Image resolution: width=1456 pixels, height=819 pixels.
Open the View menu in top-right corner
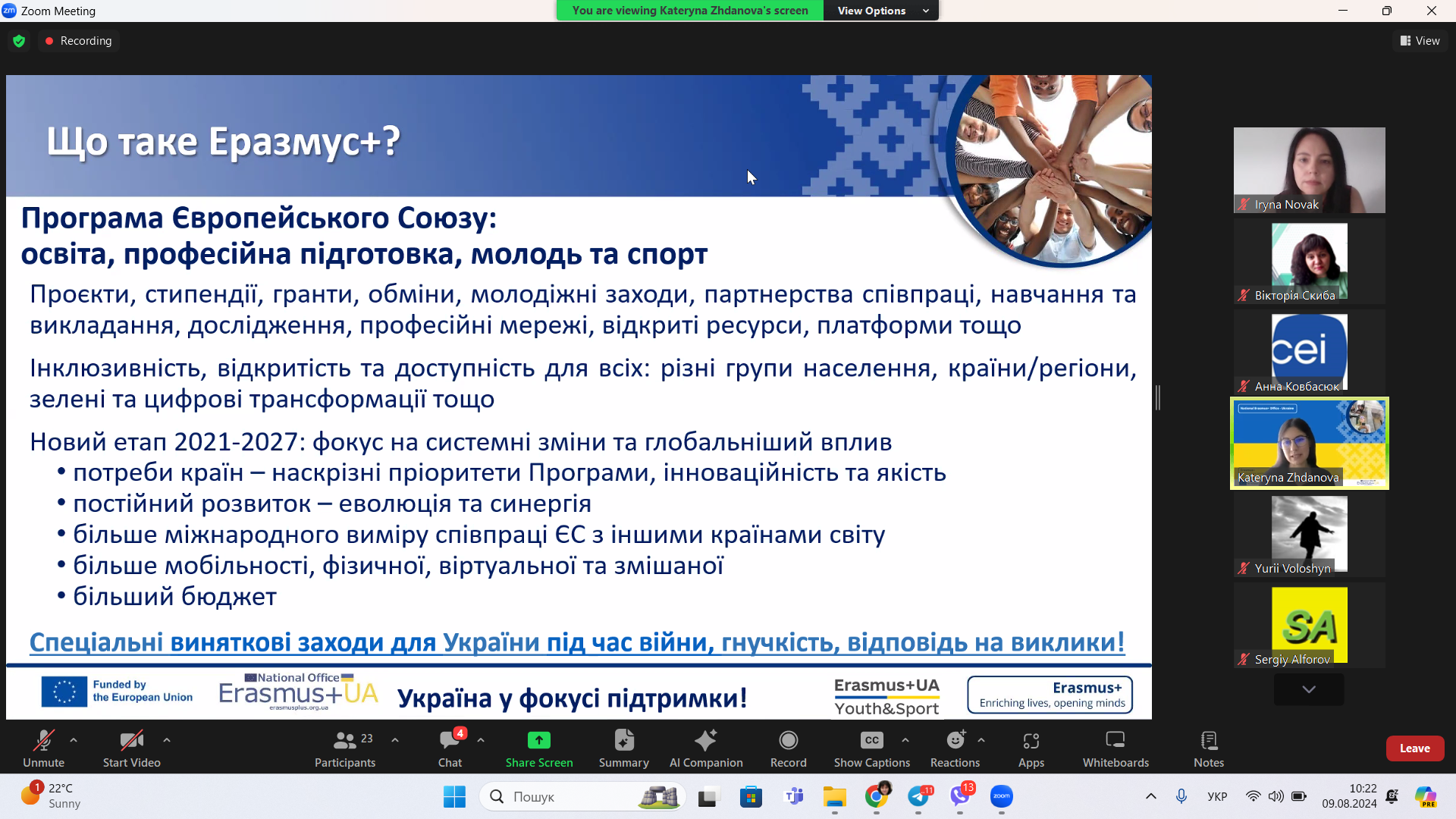point(1420,40)
